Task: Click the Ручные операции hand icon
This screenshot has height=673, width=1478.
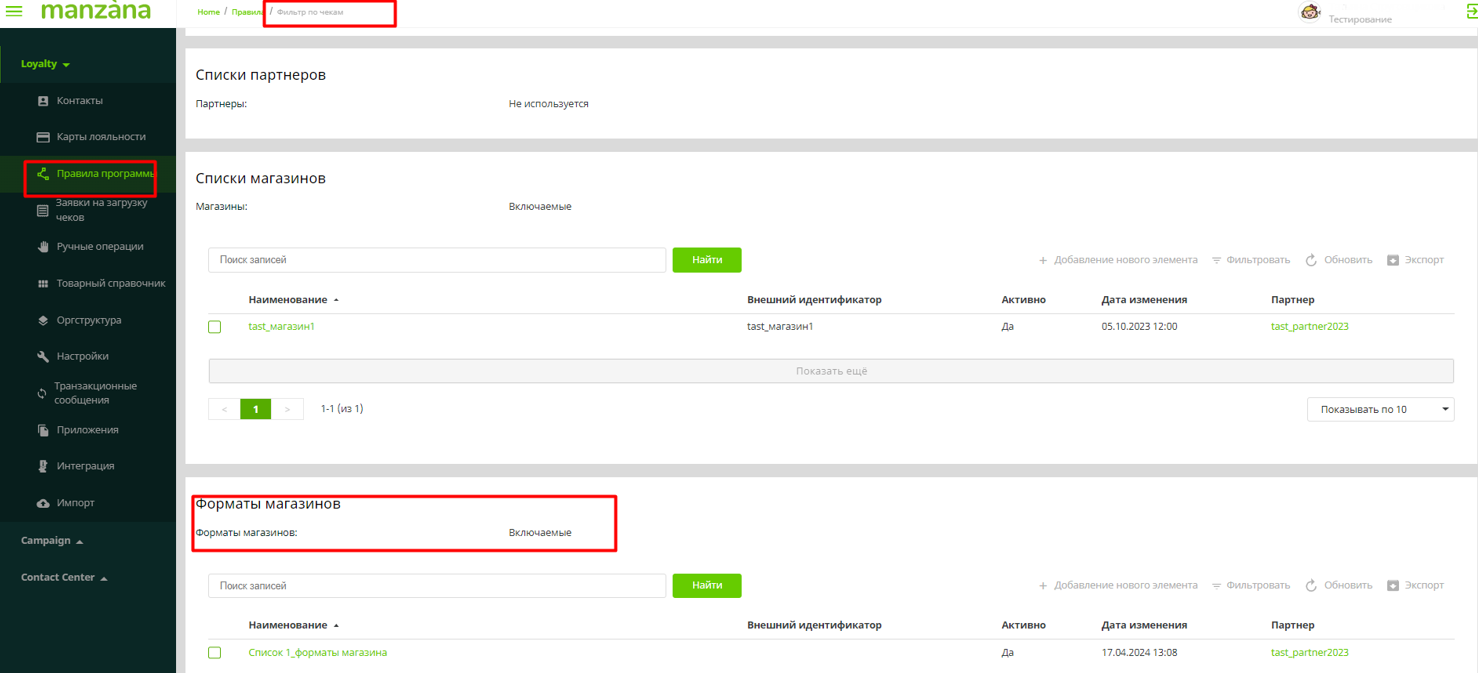Action: point(43,247)
